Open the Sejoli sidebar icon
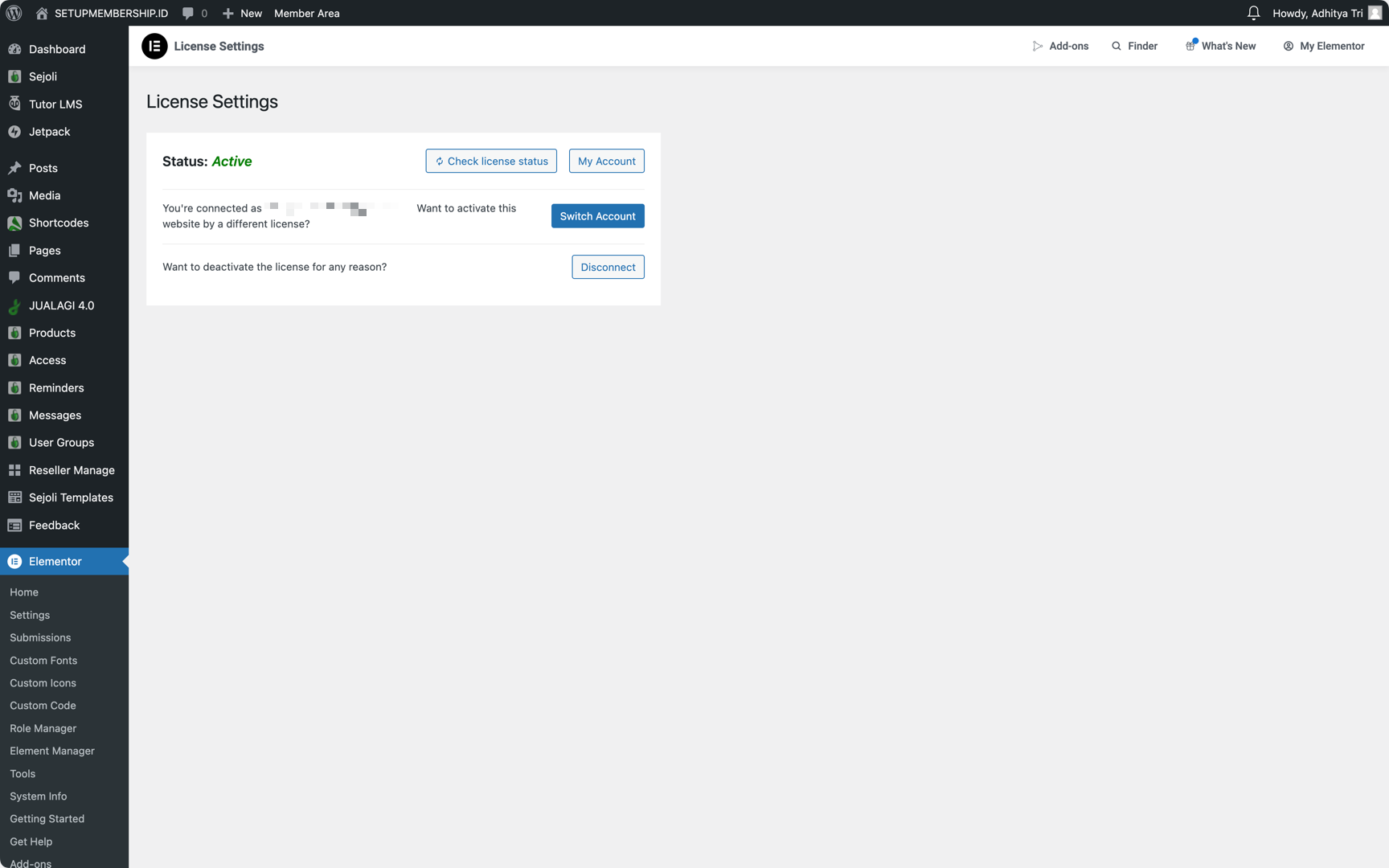 click(x=14, y=76)
